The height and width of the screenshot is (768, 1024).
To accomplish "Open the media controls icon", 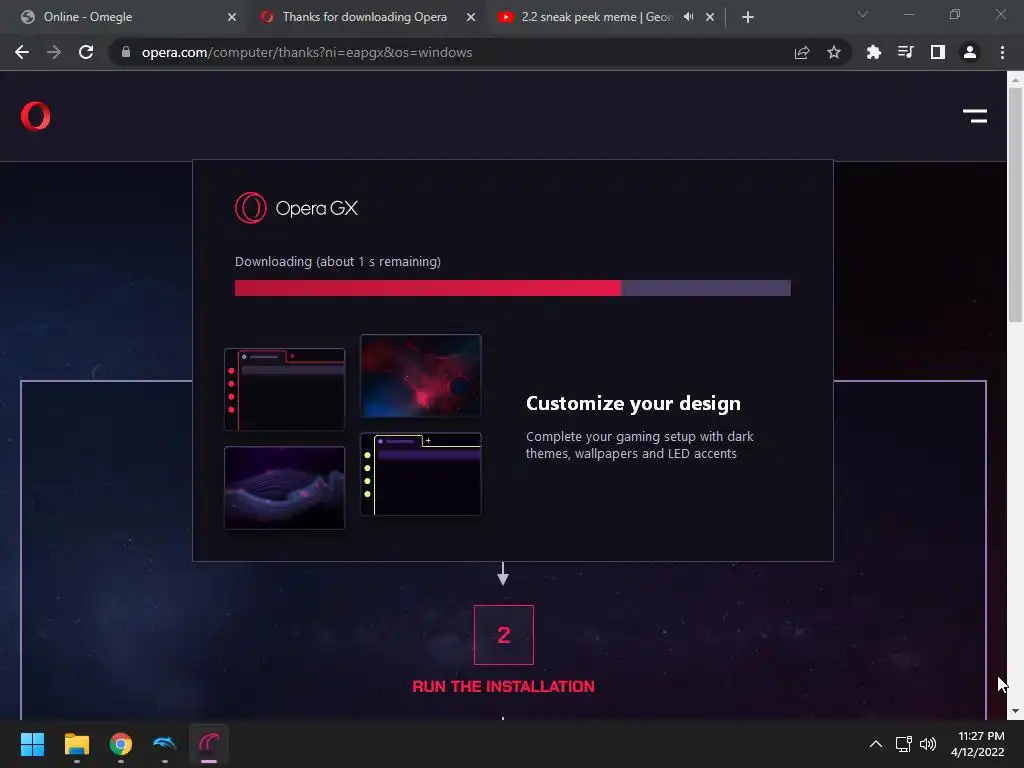I will click(x=905, y=52).
